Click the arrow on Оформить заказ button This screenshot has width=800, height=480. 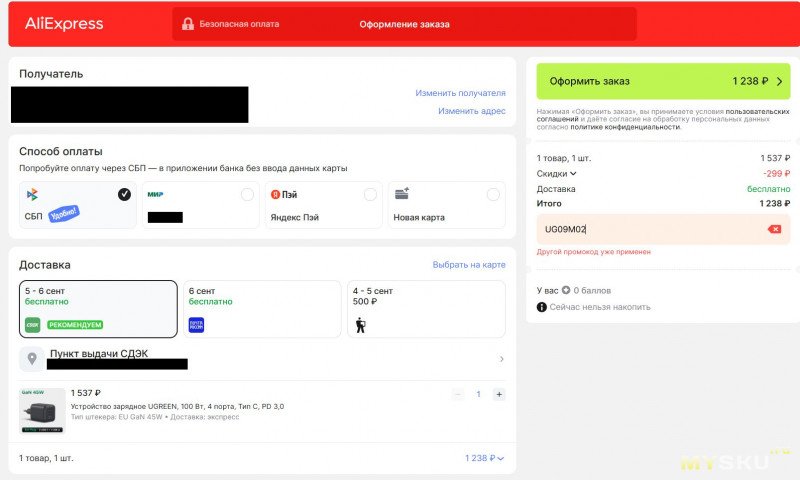(779, 81)
